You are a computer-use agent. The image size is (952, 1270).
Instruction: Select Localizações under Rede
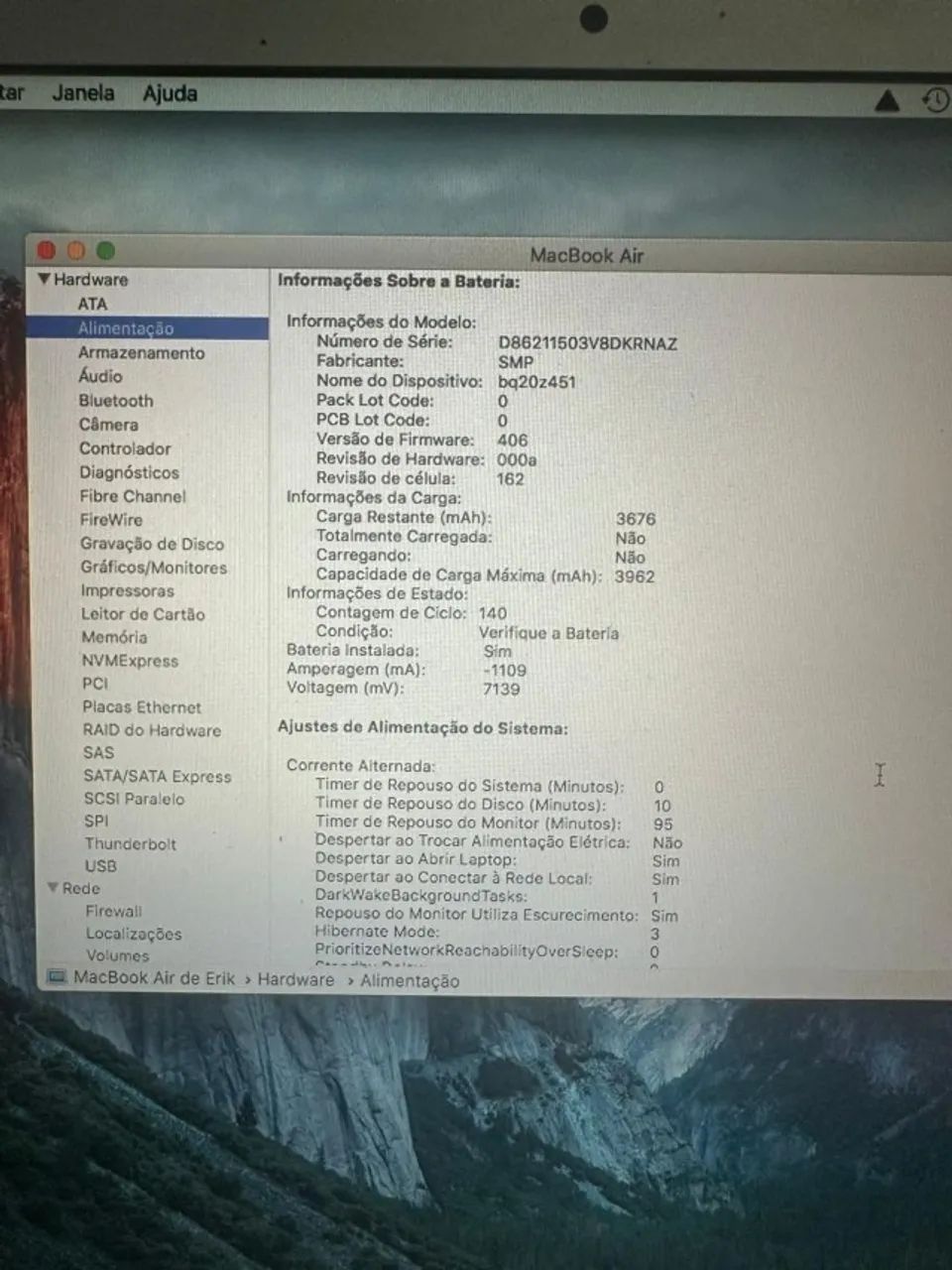pos(134,934)
